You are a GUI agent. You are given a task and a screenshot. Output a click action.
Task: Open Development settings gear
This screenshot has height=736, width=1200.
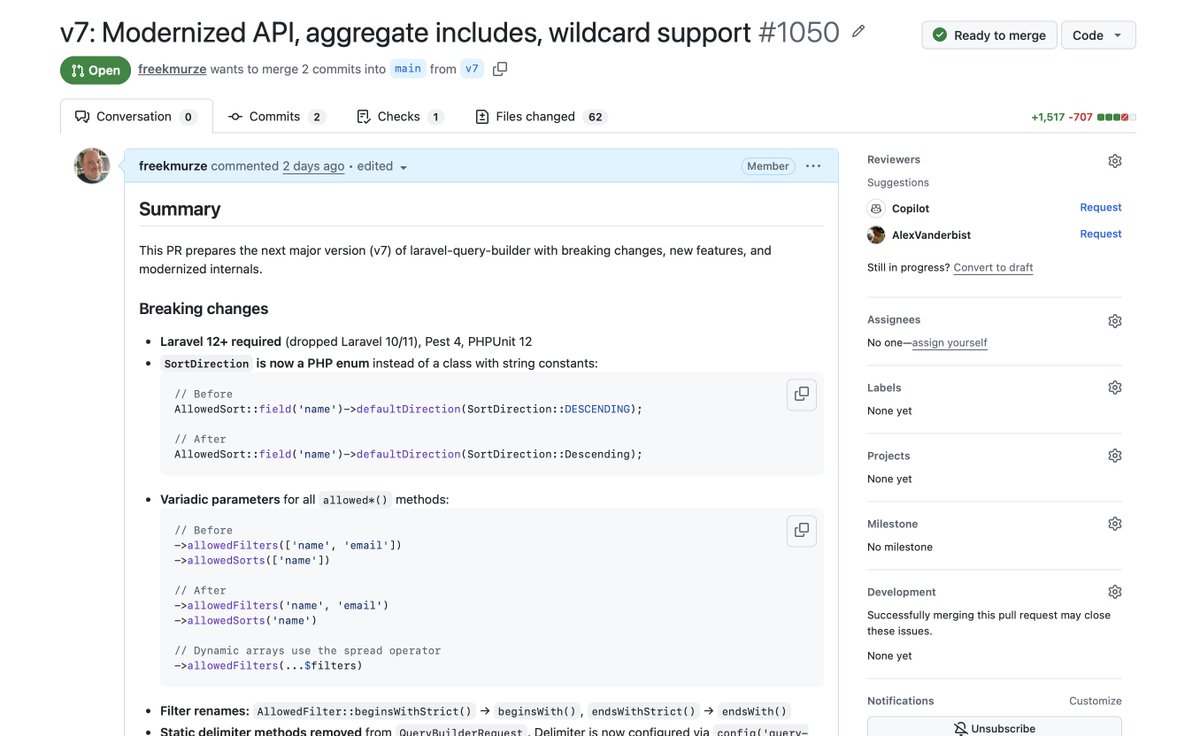(x=1115, y=592)
